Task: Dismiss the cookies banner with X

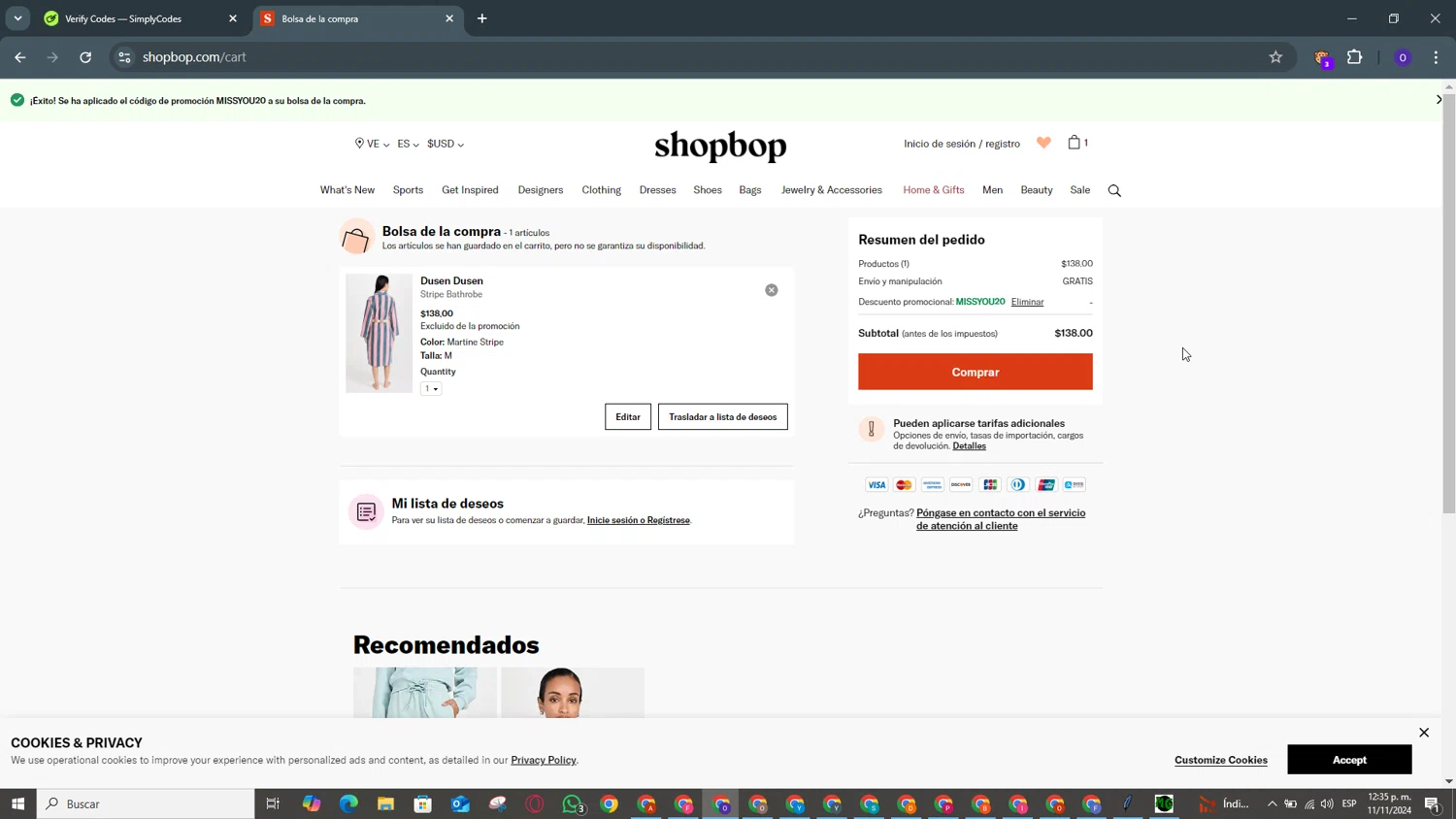Action: click(1424, 733)
